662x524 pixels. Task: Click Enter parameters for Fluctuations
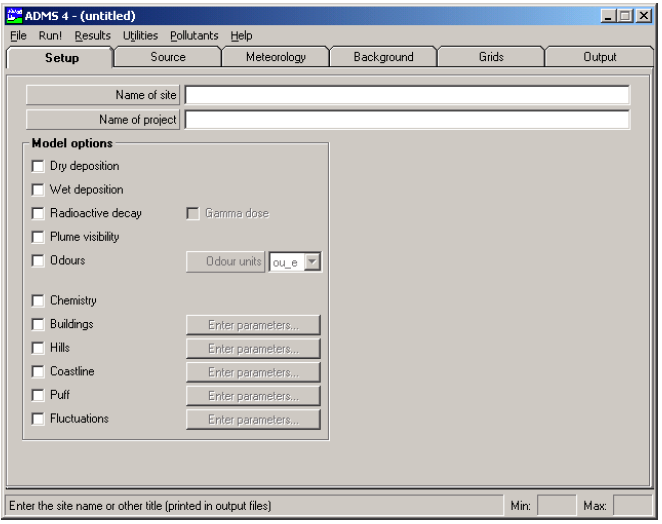click(x=253, y=419)
